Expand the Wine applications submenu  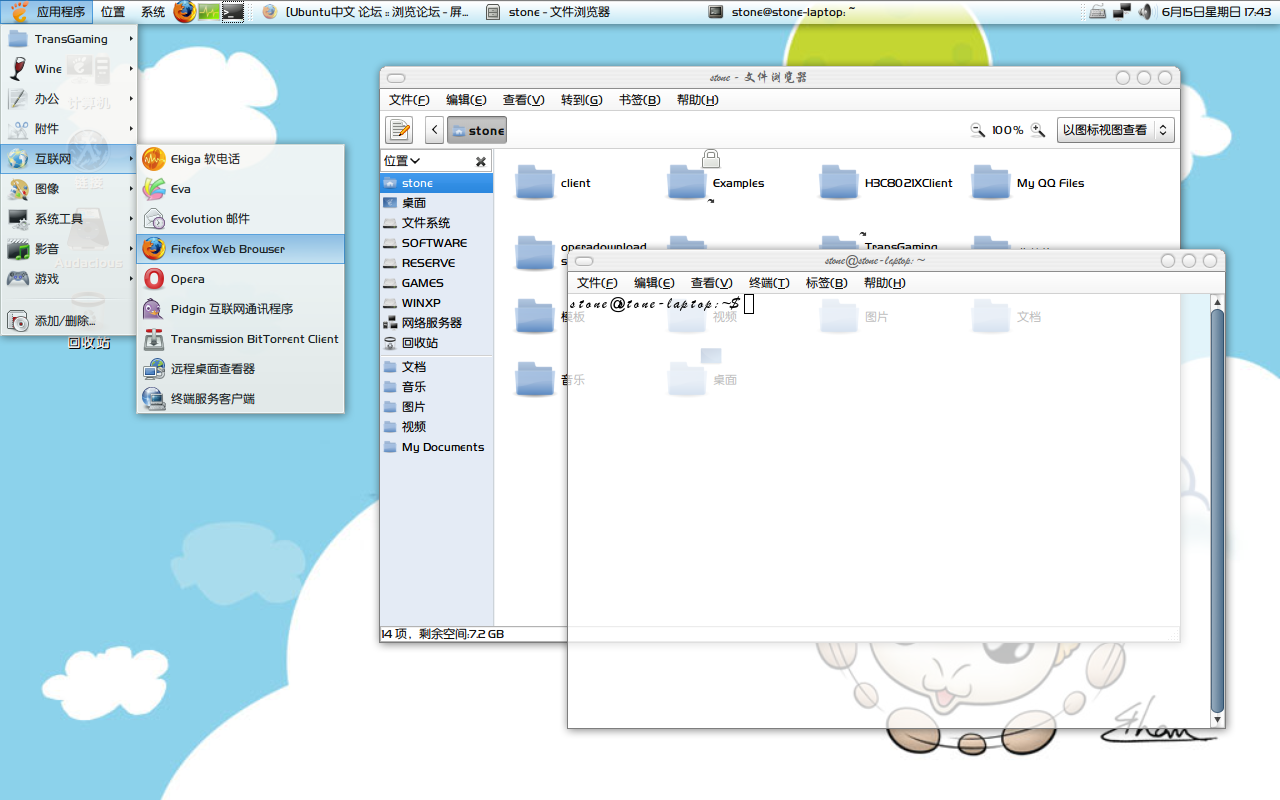[x=70, y=69]
